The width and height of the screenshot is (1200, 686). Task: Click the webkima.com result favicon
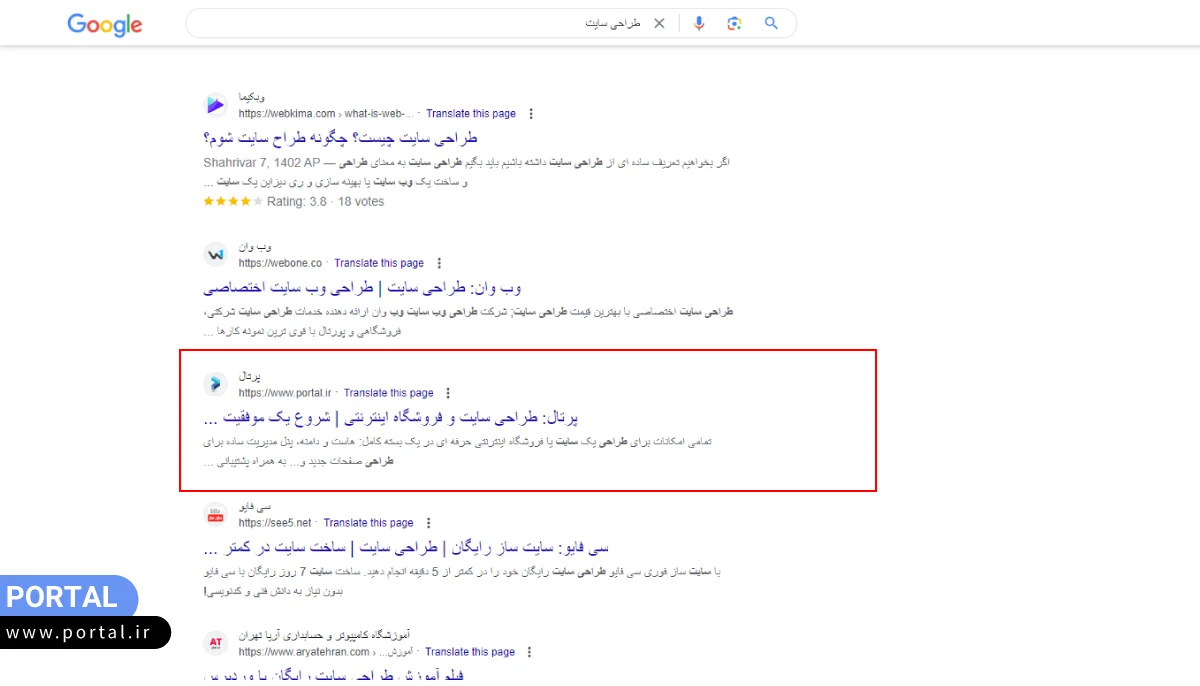coord(215,104)
